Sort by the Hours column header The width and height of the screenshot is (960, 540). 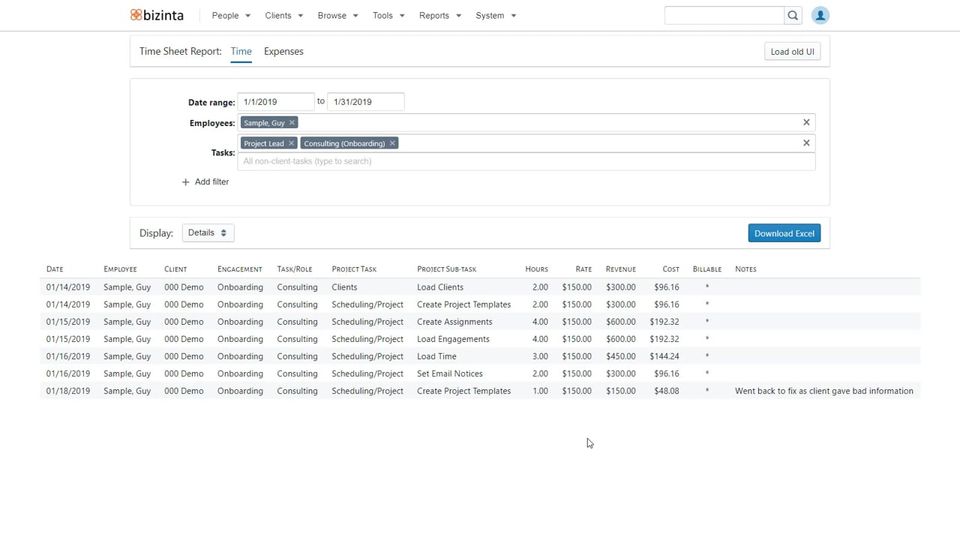(536, 269)
